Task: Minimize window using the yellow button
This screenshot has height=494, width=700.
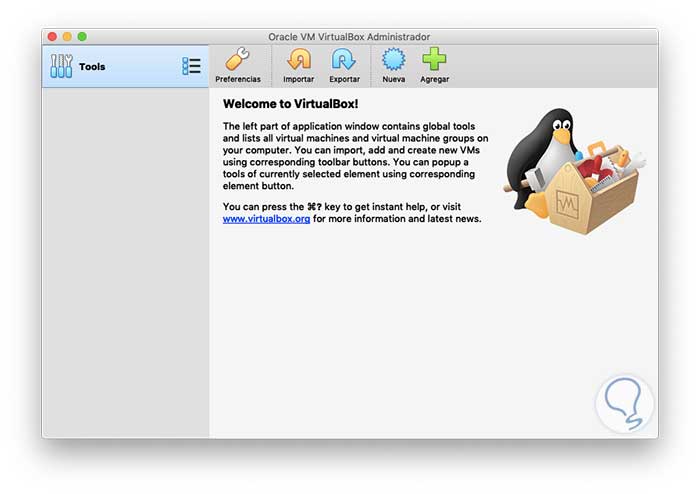Action: coord(67,37)
